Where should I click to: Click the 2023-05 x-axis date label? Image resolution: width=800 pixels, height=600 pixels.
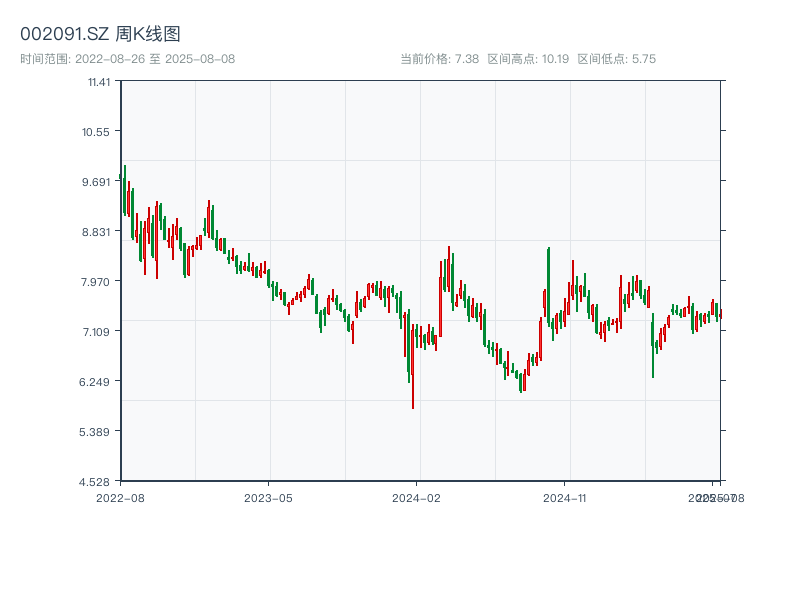[x=268, y=497]
